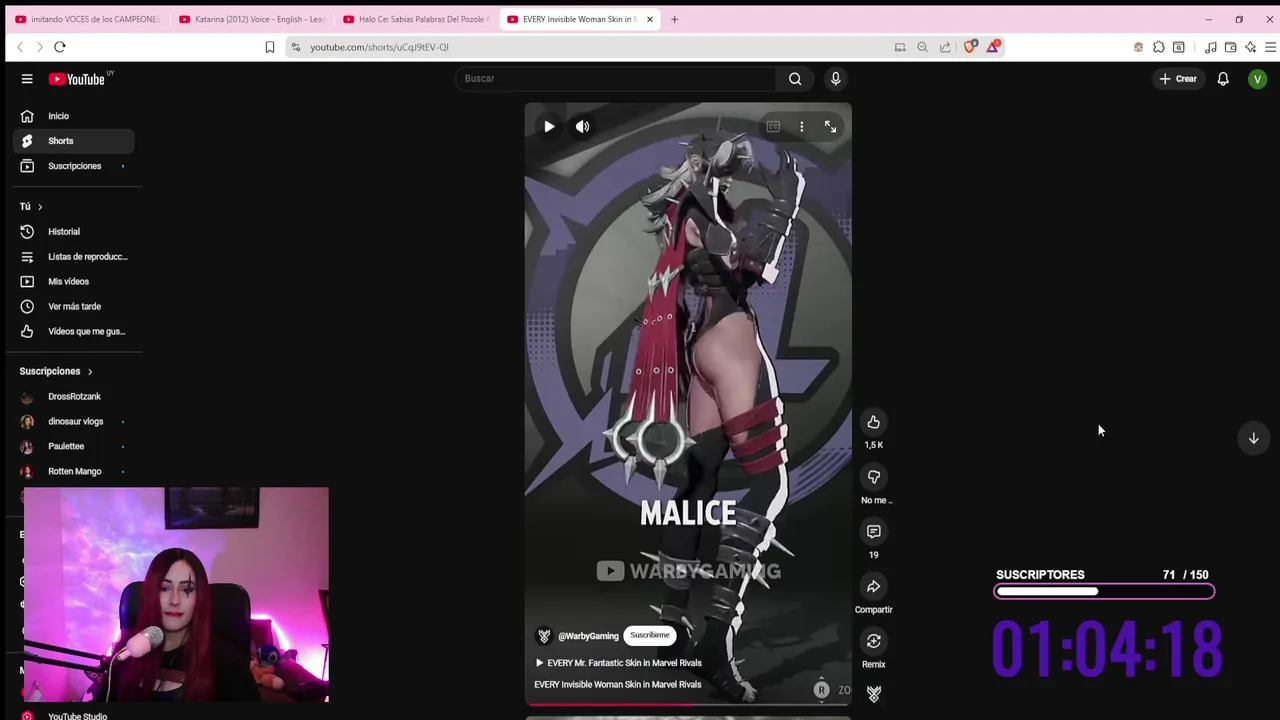The height and width of the screenshot is (720, 1280).
Task: Bookmark this page
Action: 269,47
